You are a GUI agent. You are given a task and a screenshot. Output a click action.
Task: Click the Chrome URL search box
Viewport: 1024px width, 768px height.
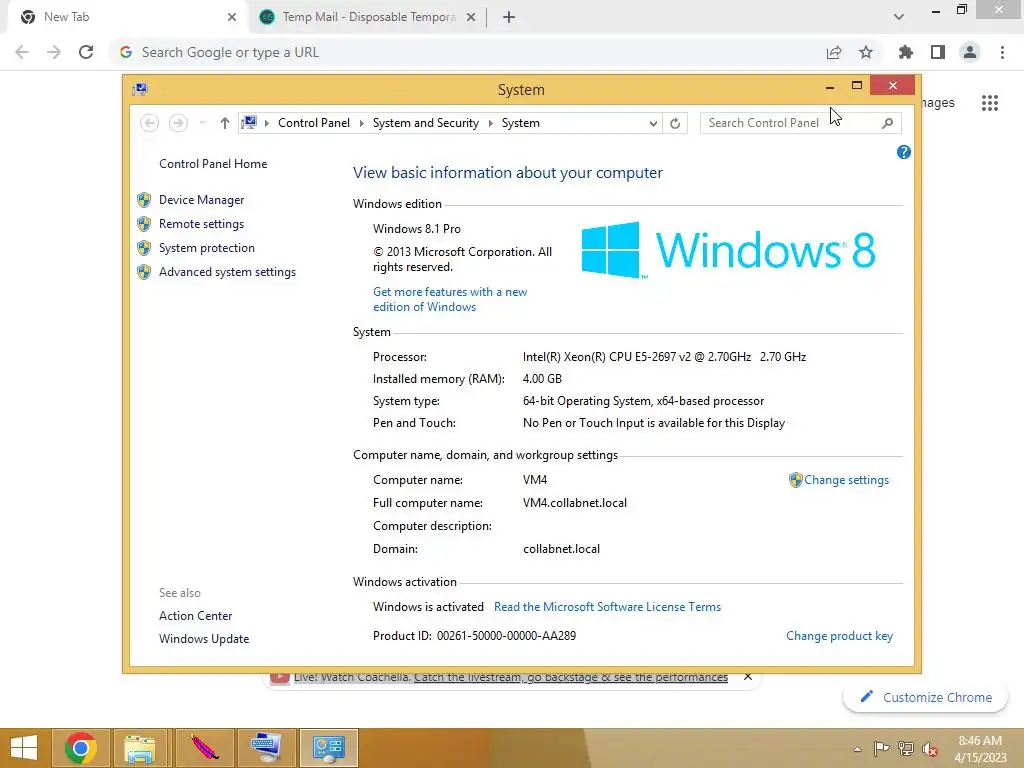tap(470, 52)
